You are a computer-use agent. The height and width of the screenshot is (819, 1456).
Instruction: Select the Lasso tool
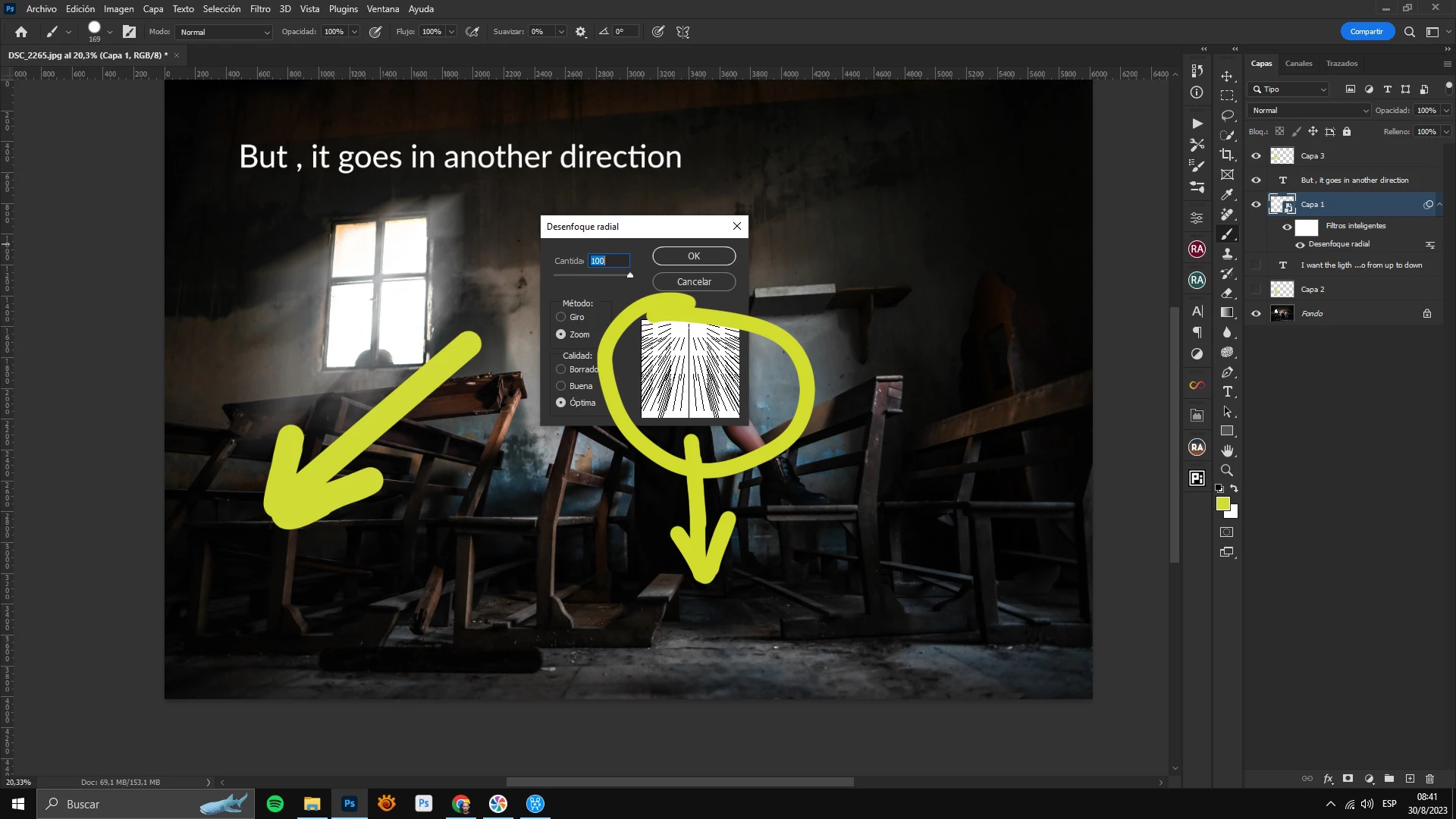pyautogui.click(x=1226, y=115)
